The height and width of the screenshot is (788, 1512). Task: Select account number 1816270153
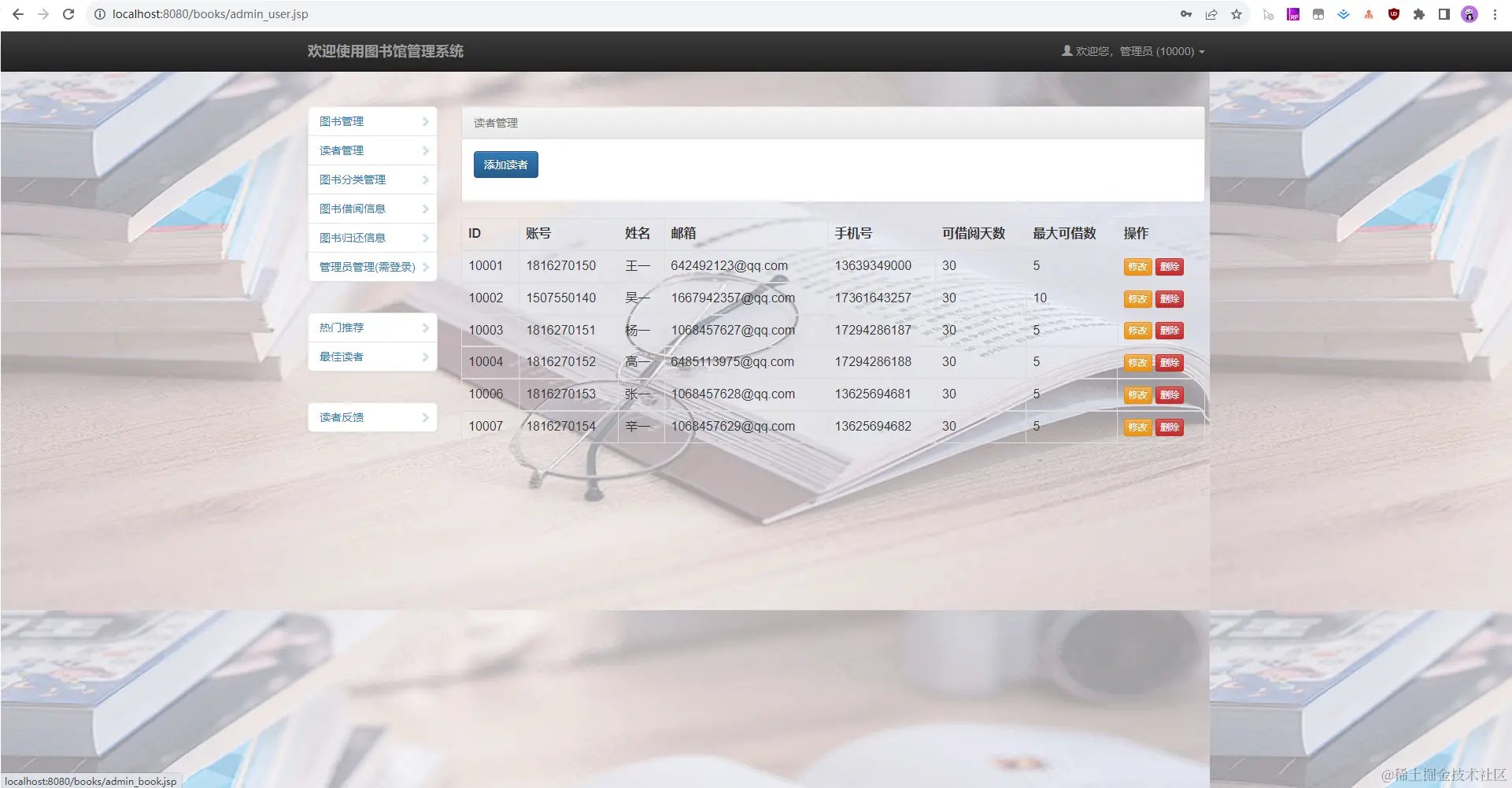point(561,394)
